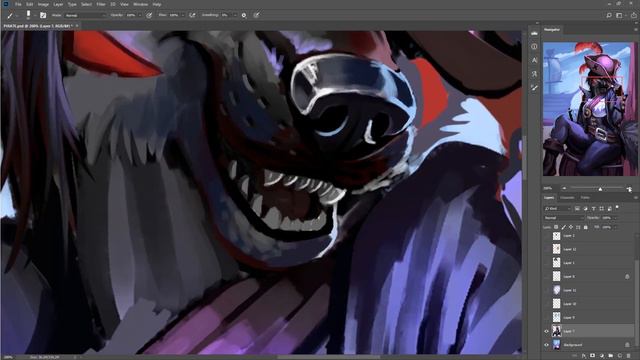Toggle layer filtering on/off switch

tap(617, 208)
